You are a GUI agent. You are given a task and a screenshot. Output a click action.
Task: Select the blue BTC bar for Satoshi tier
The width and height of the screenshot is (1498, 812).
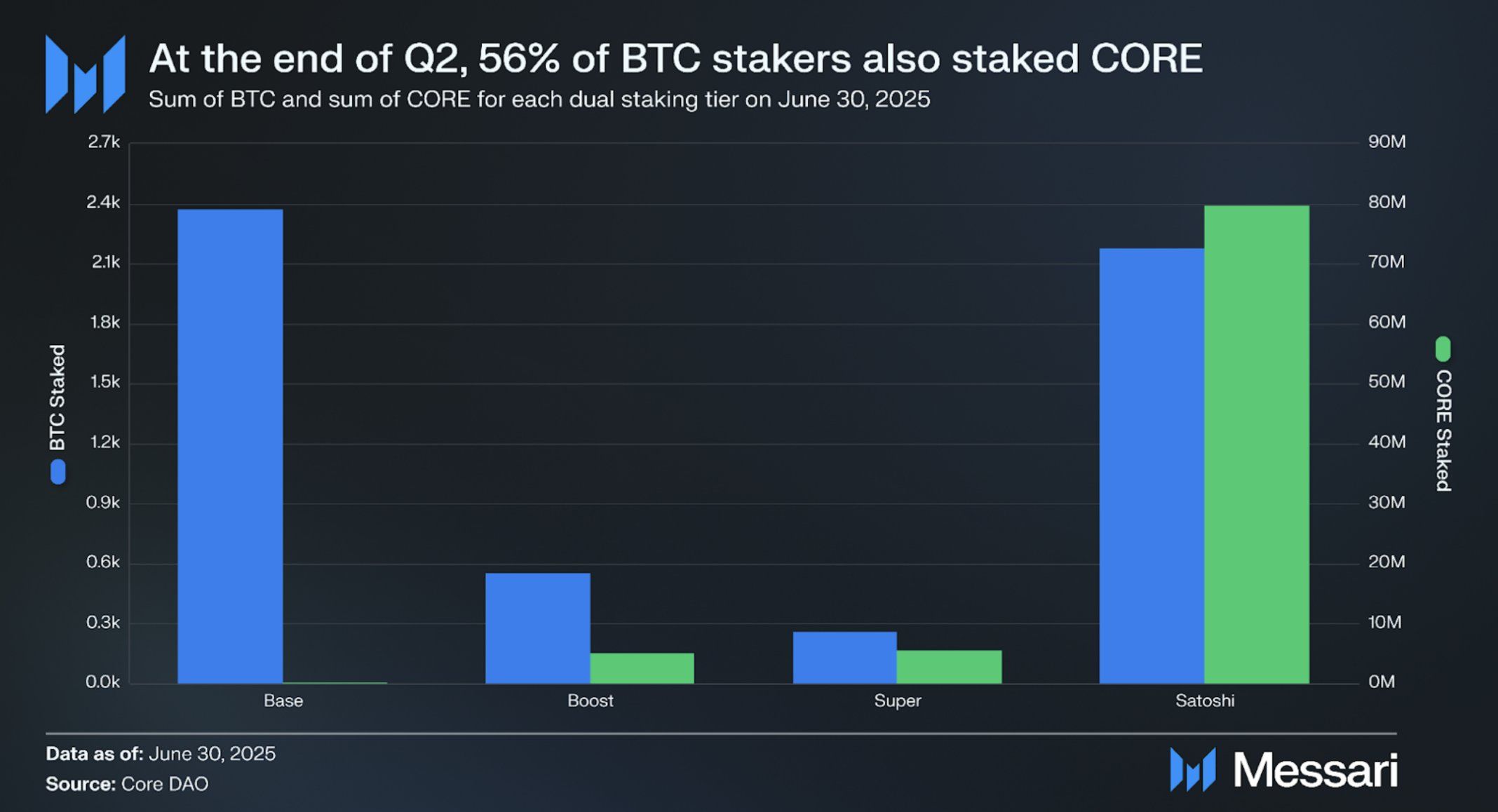click(1151, 466)
